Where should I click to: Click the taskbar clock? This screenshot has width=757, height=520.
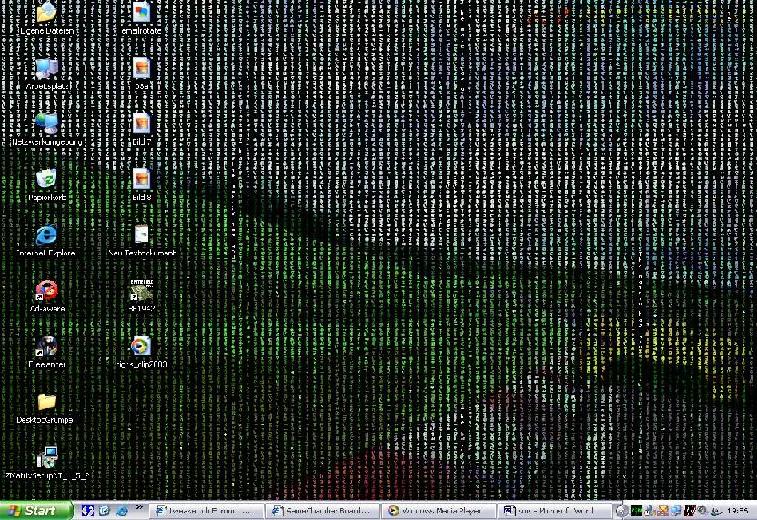pyautogui.click(x=737, y=510)
